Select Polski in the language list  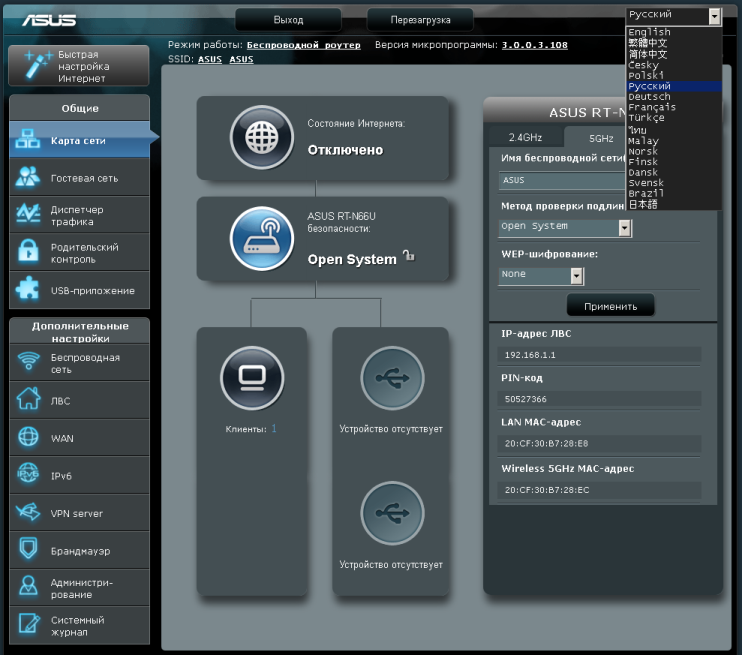pyautogui.click(x=674, y=75)
